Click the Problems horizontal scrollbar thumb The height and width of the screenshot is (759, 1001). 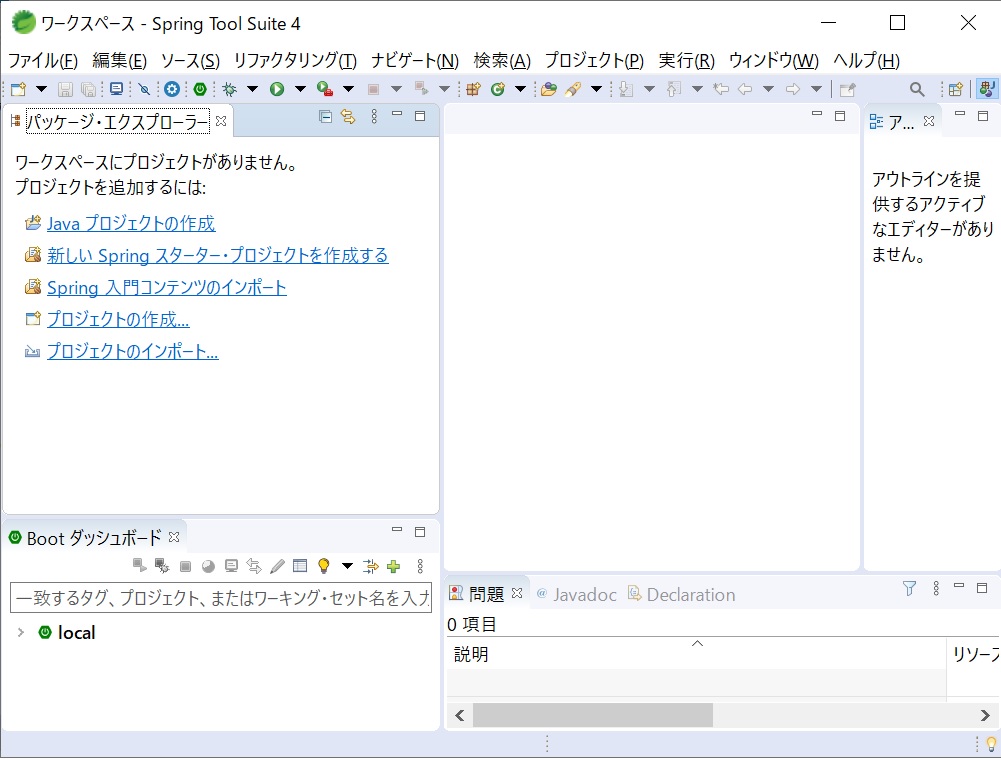[592, 715]
